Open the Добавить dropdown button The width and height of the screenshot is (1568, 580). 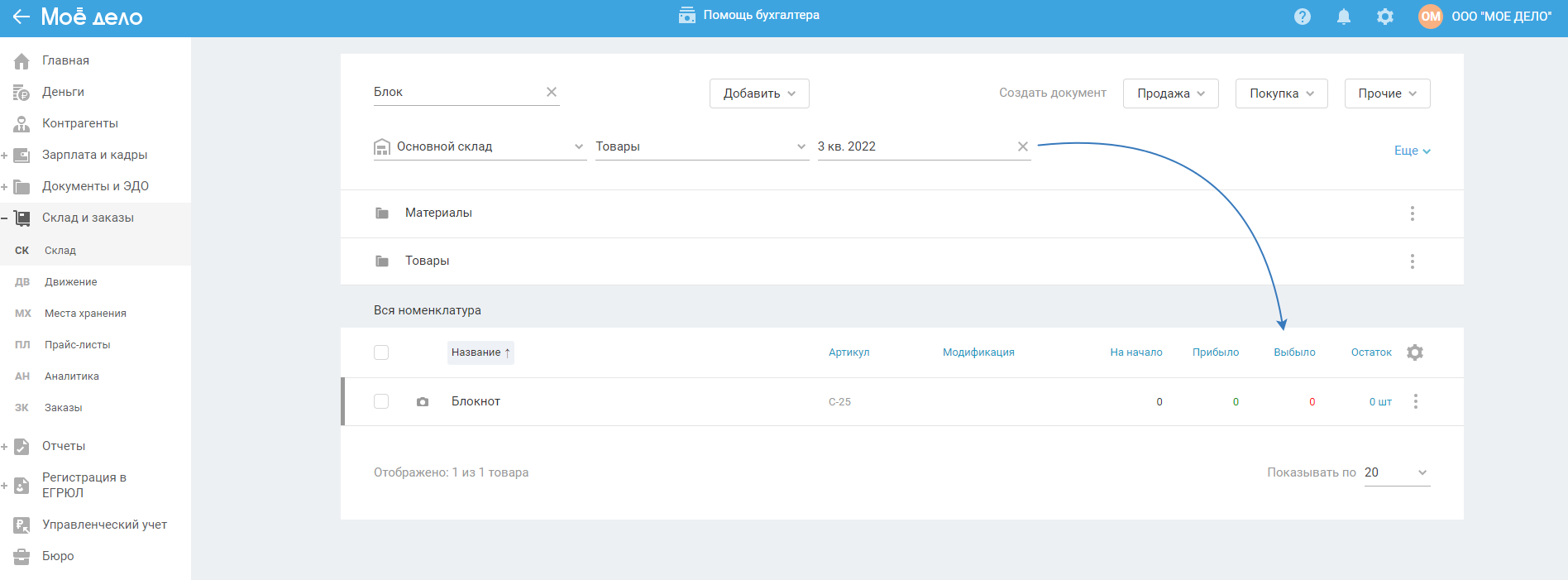click(758, 93)
